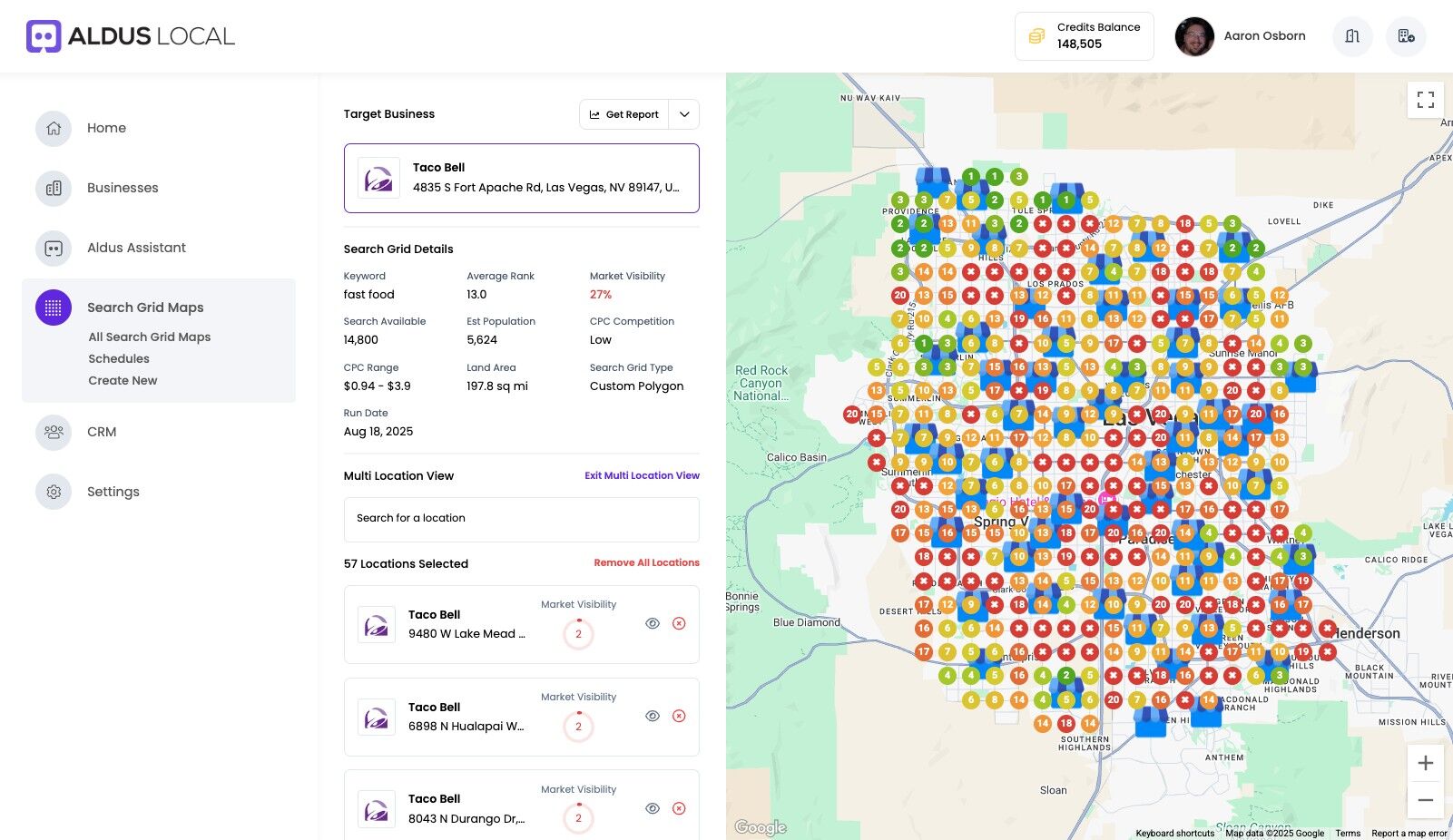Click Taco Bell logo for 8043 N Durango Dr
Screen dimensions: 1453x840
[377, 809]
